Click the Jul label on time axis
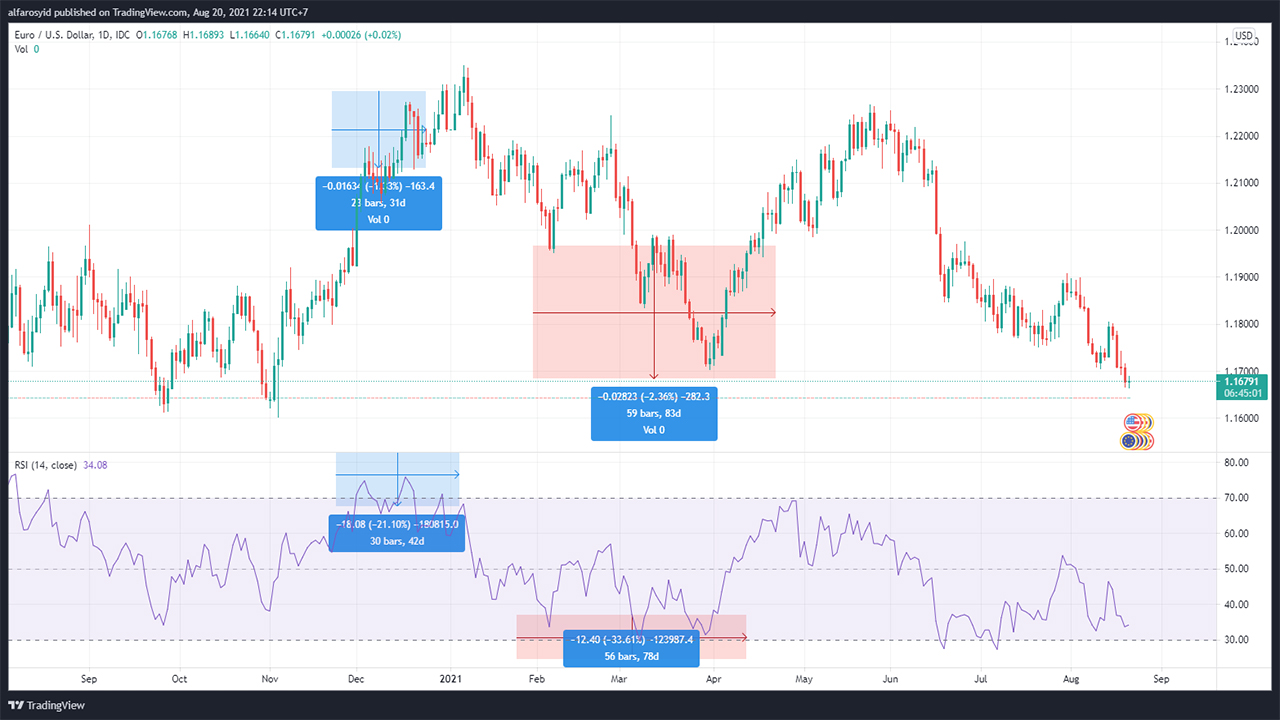1280x720 pixels. (x=982, y=678)
